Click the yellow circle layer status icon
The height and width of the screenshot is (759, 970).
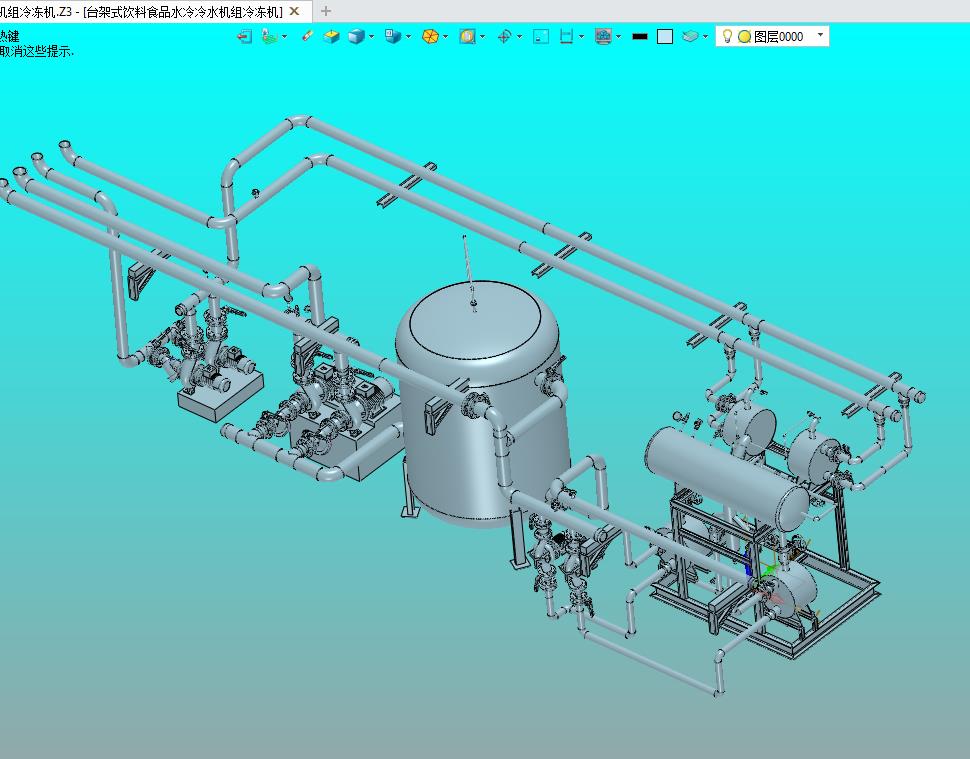(745, 36)
